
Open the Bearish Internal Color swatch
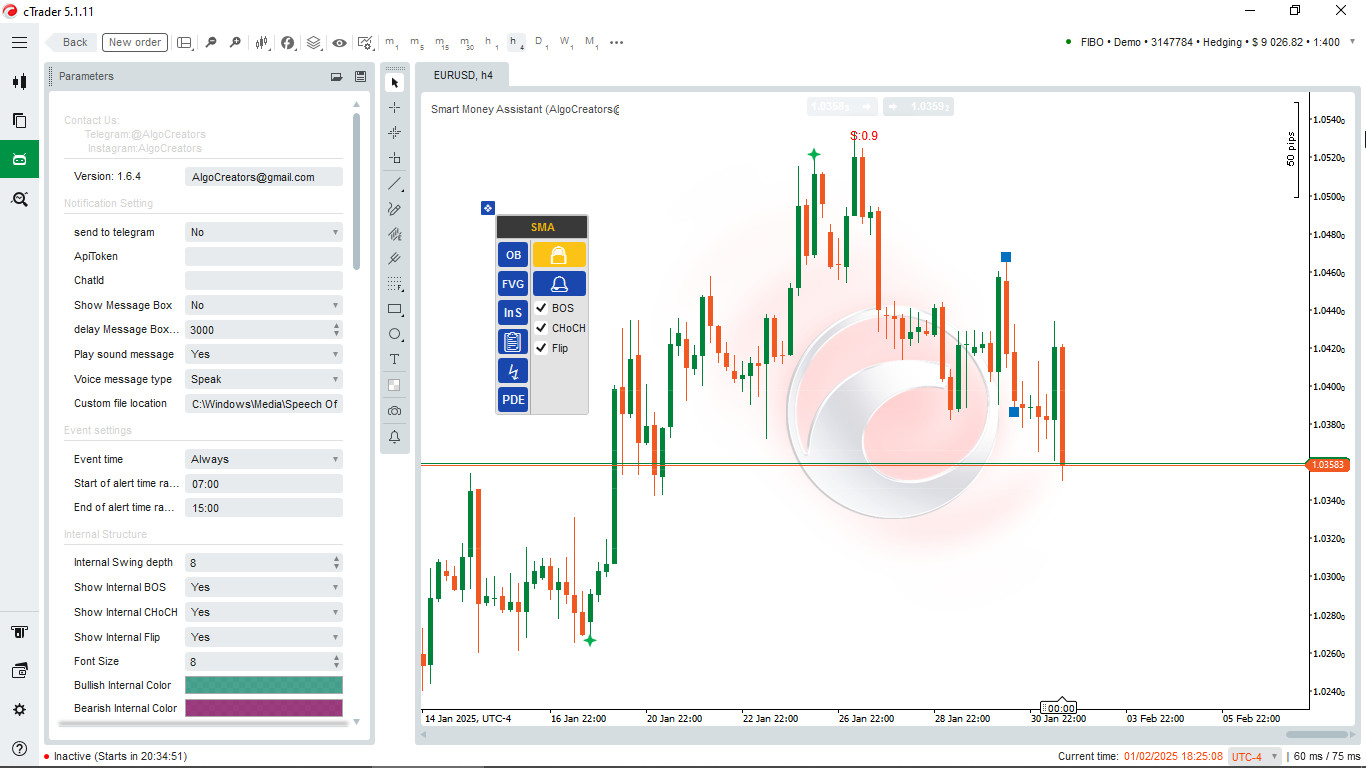(x=264, y=708)
